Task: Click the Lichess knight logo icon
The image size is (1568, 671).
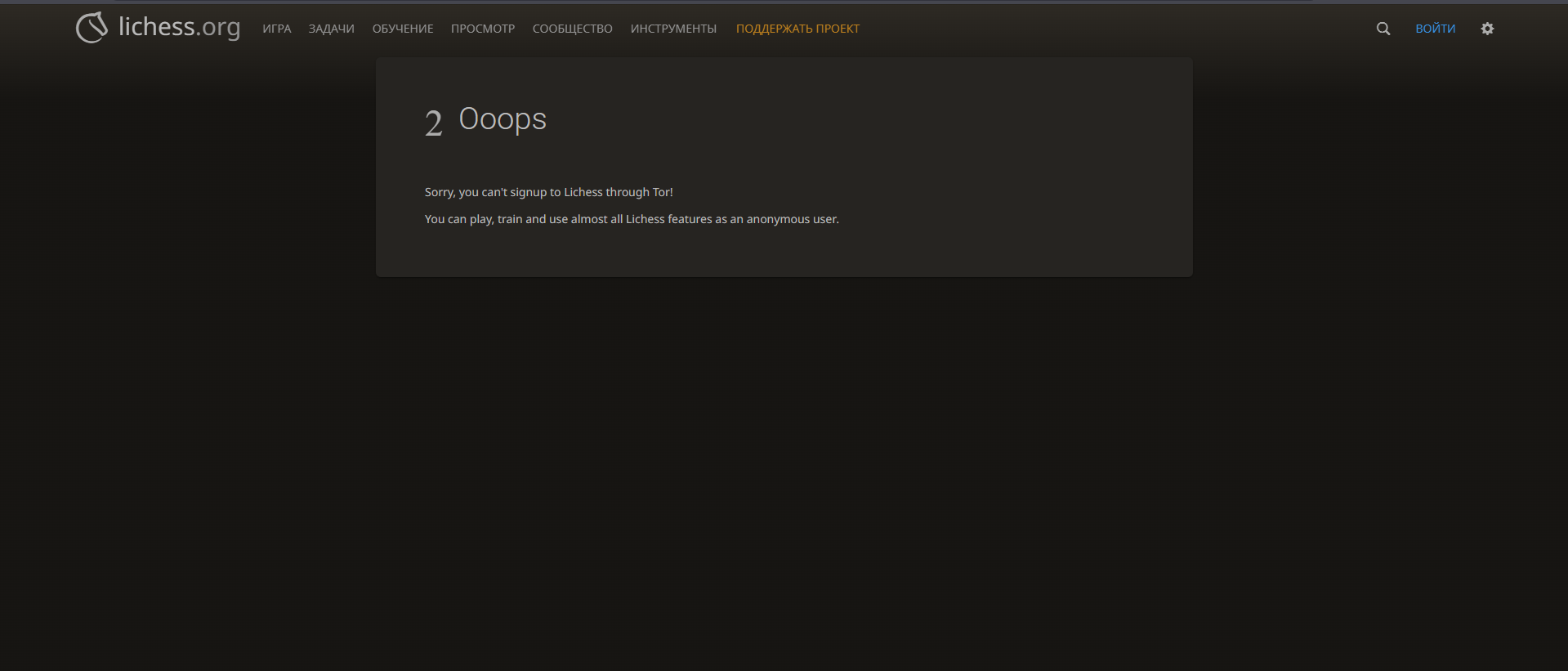Action: (x=92, y=28)
